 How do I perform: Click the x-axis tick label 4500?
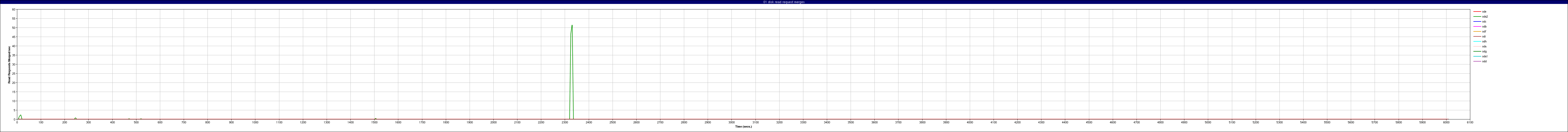point(1089,122)
